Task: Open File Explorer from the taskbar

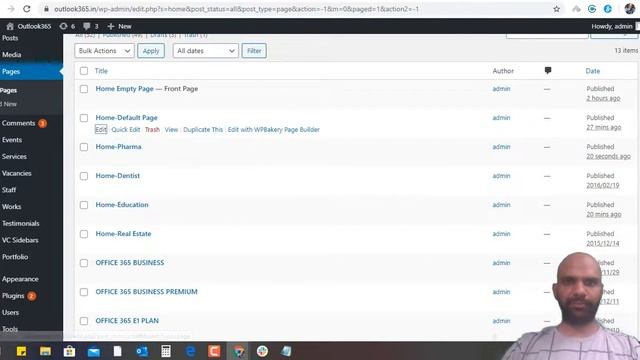Action: [x=45, y=351]
